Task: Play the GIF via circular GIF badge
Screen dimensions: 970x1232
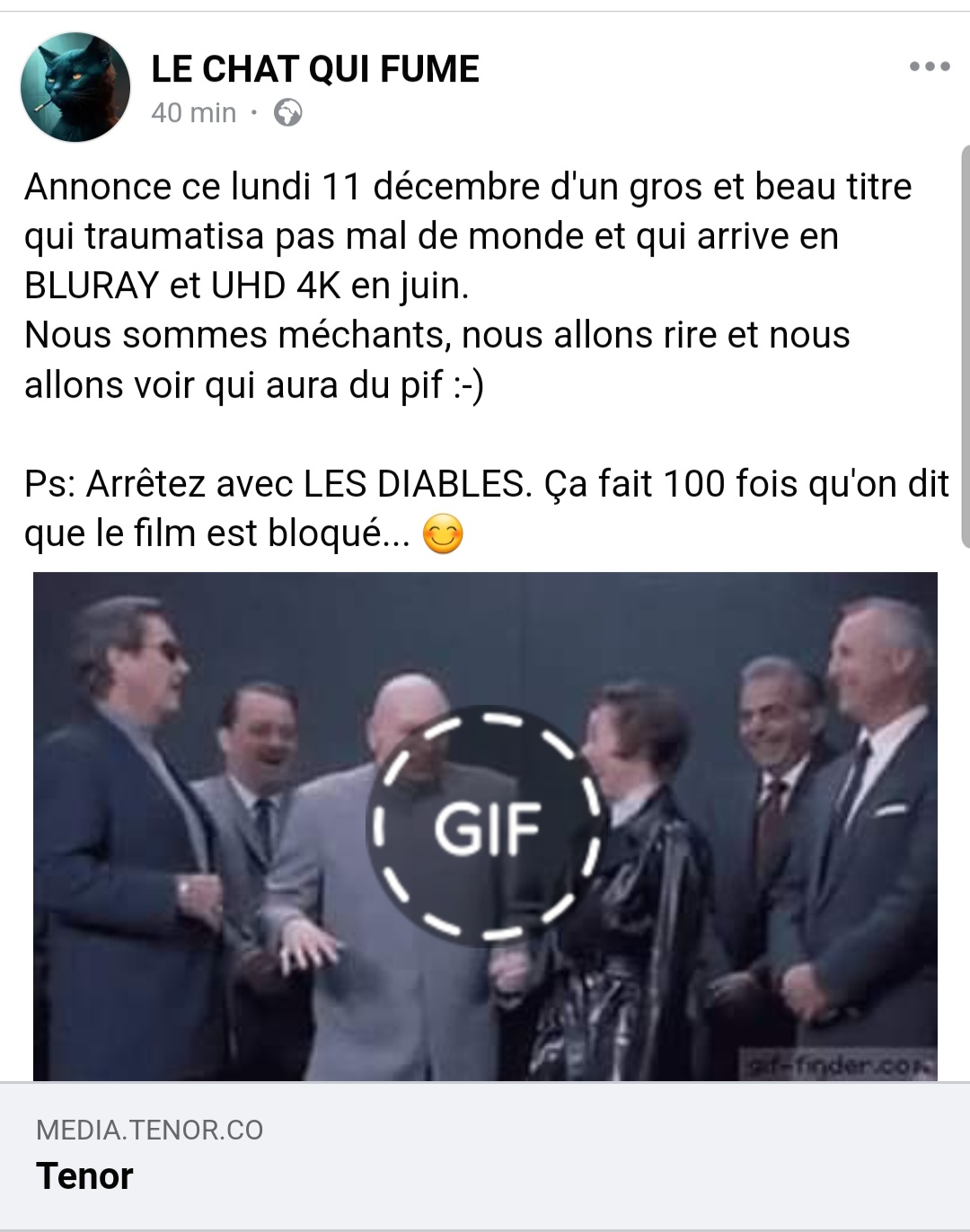Action: click(486, 826)
